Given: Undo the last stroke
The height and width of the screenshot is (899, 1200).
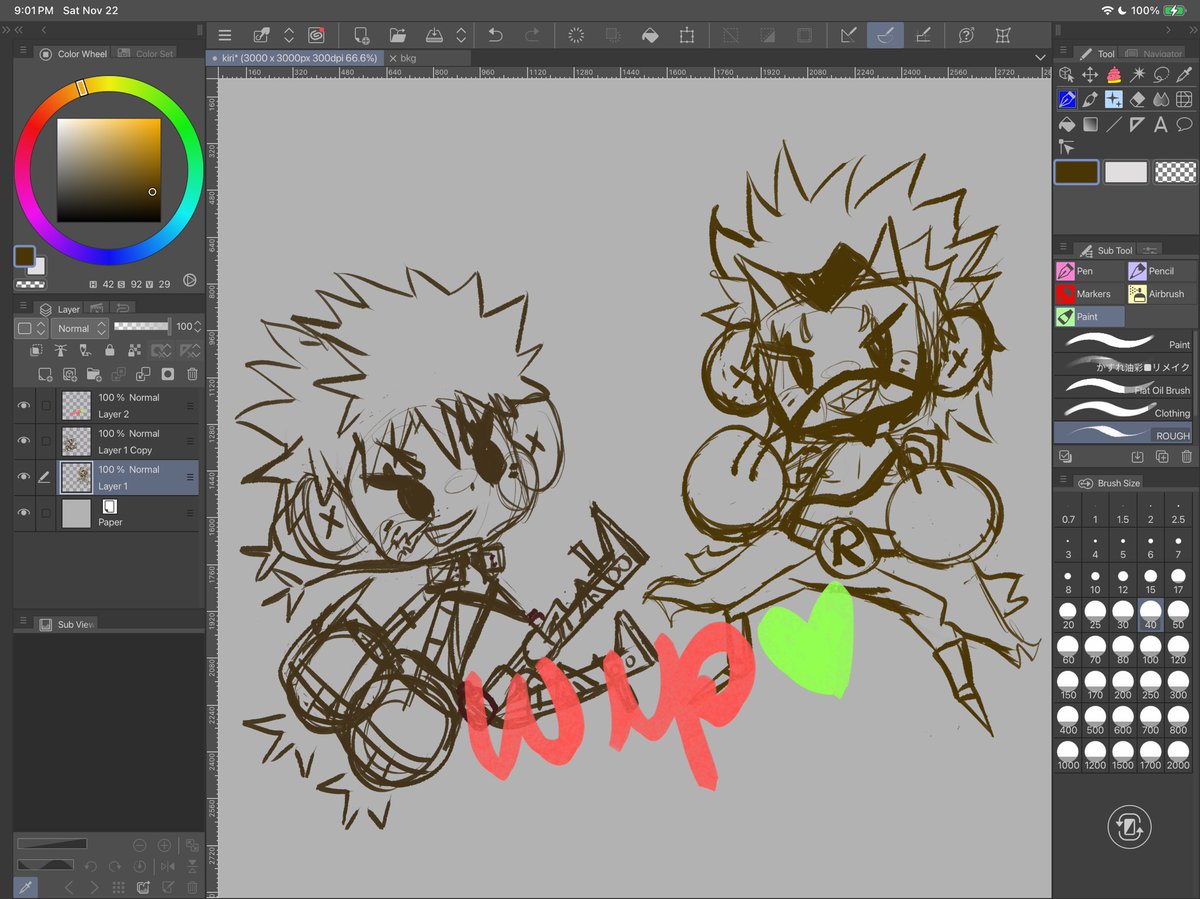Looking at the screenshot, I should (x=495, y=35).
